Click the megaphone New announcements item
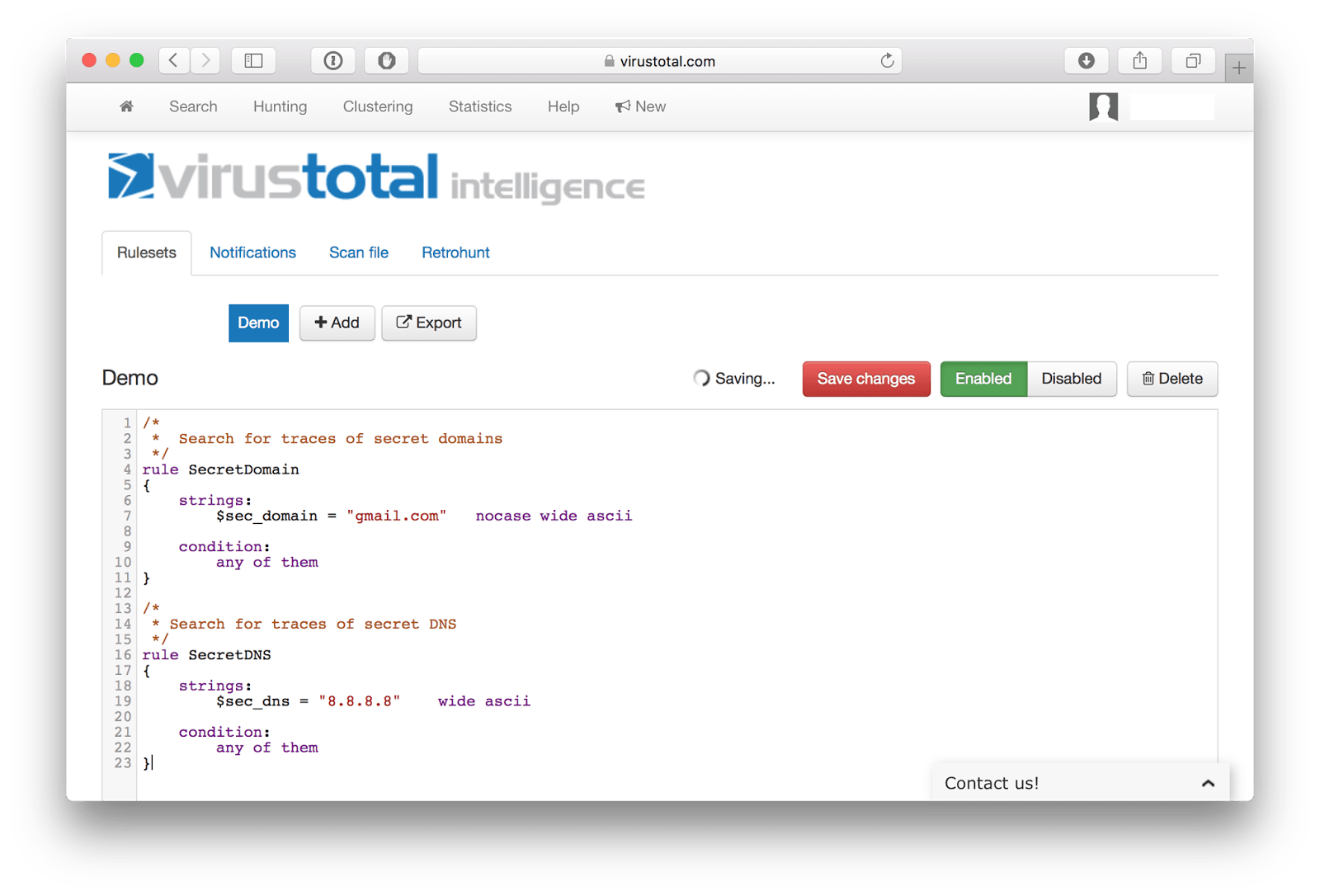 click(640, 106)
